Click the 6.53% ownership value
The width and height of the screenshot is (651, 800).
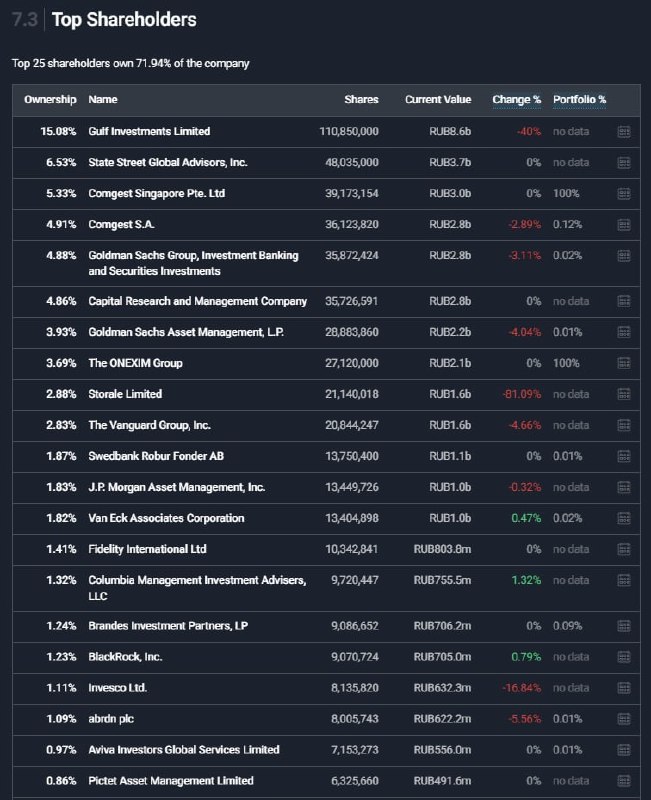point(61,162)
